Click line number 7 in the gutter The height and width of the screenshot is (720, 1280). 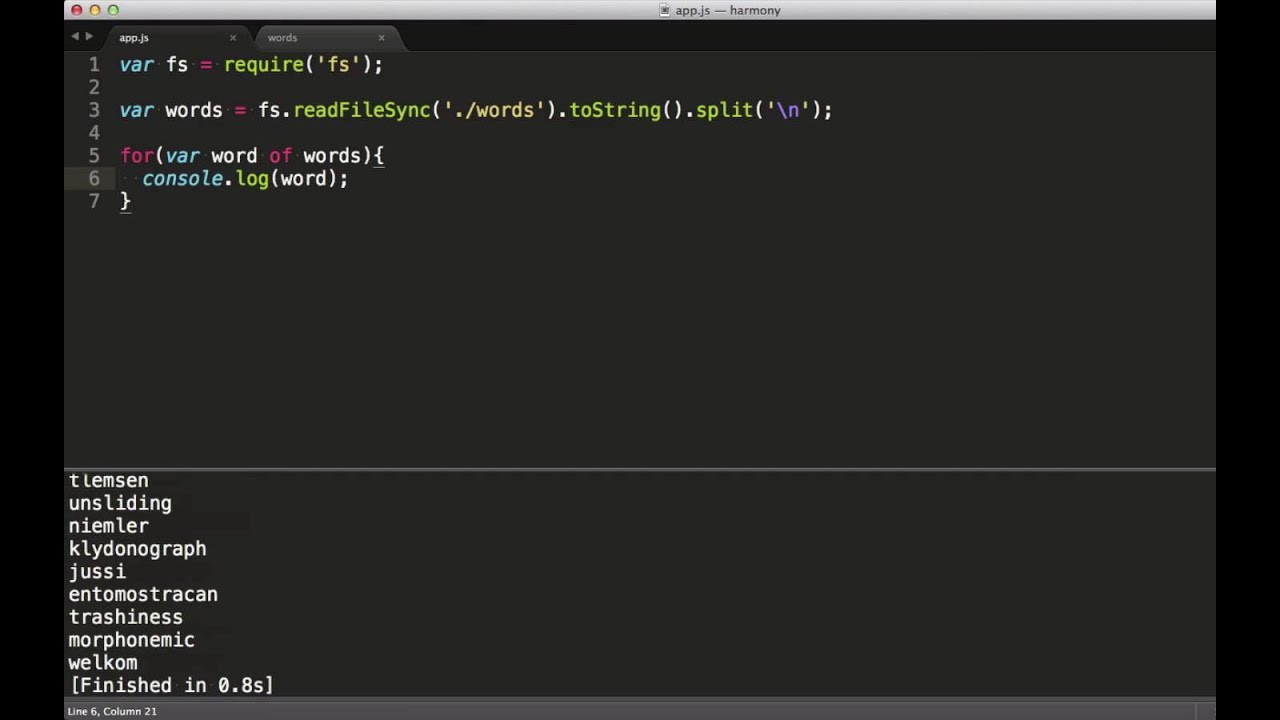coord(94,201)
